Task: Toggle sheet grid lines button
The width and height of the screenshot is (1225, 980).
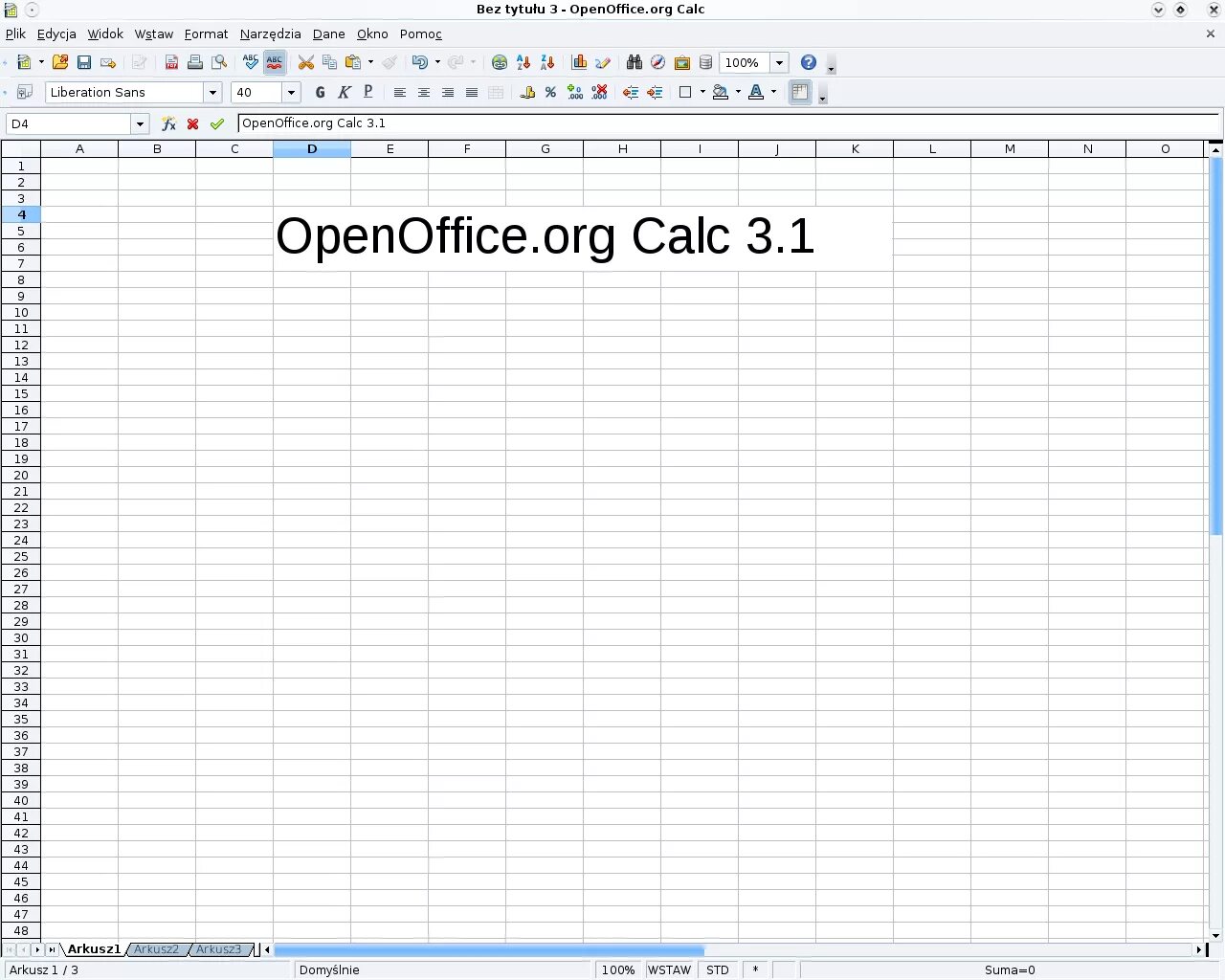Action: tap(800, 92)
